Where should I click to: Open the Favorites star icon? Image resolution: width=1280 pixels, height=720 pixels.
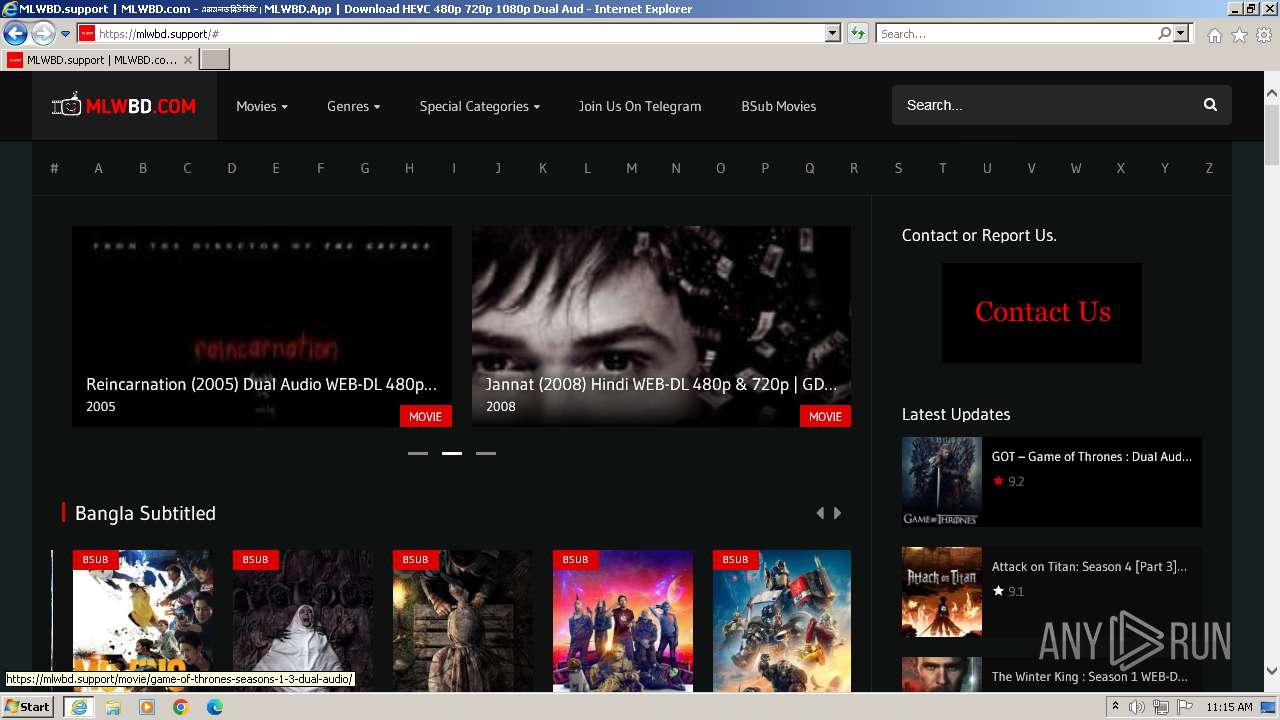point(1239,35)
